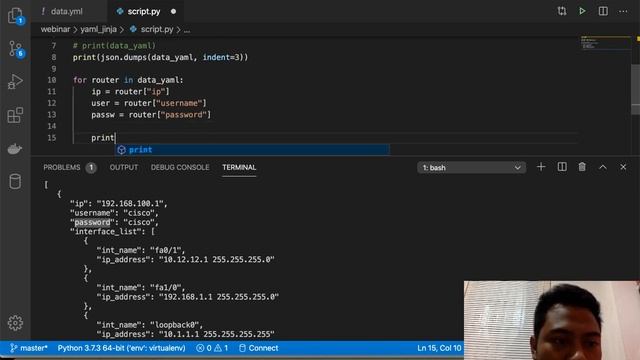Click the ip = router["ip"] line
This screenshot has height=360, width=640.
pyautogui.click(x=130, y=92)
